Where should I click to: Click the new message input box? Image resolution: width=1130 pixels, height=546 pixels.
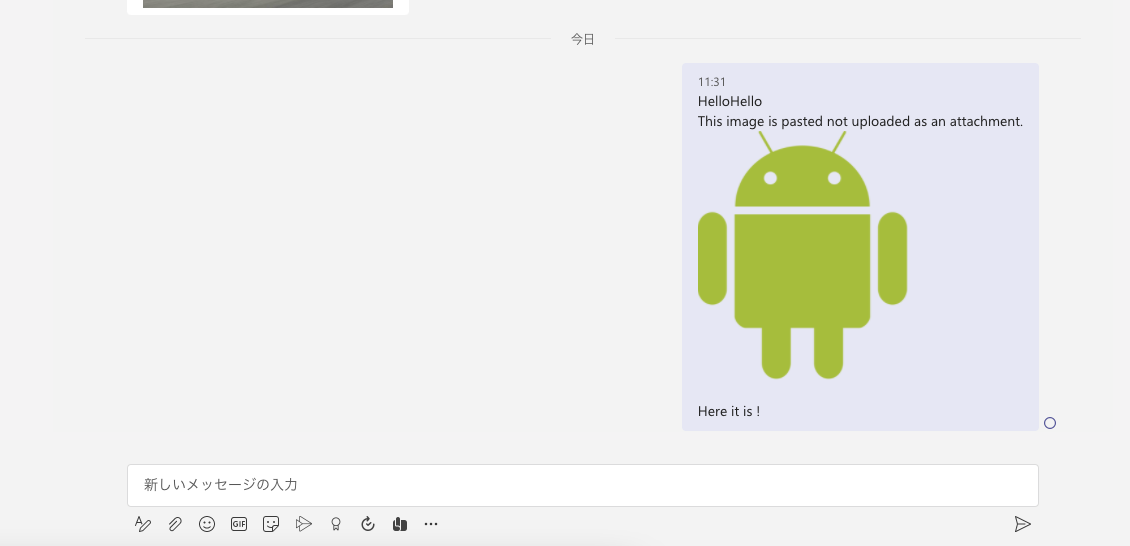click(583, 485)
